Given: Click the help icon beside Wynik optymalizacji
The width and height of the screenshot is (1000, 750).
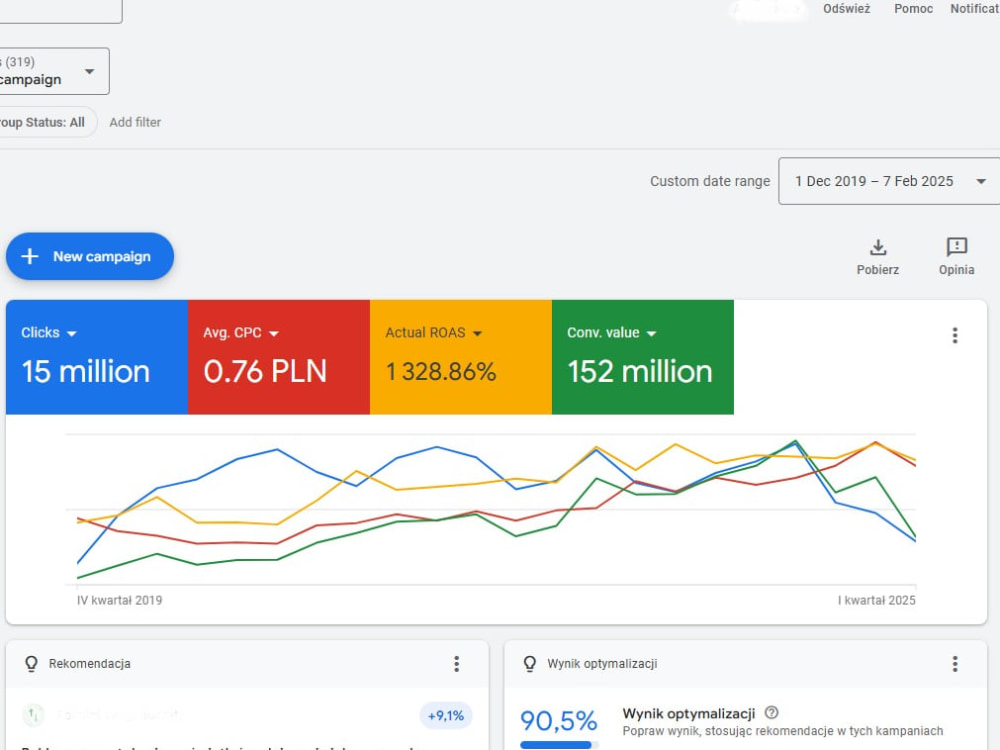Looking at the screenshot, I should [x=771, y=712].
